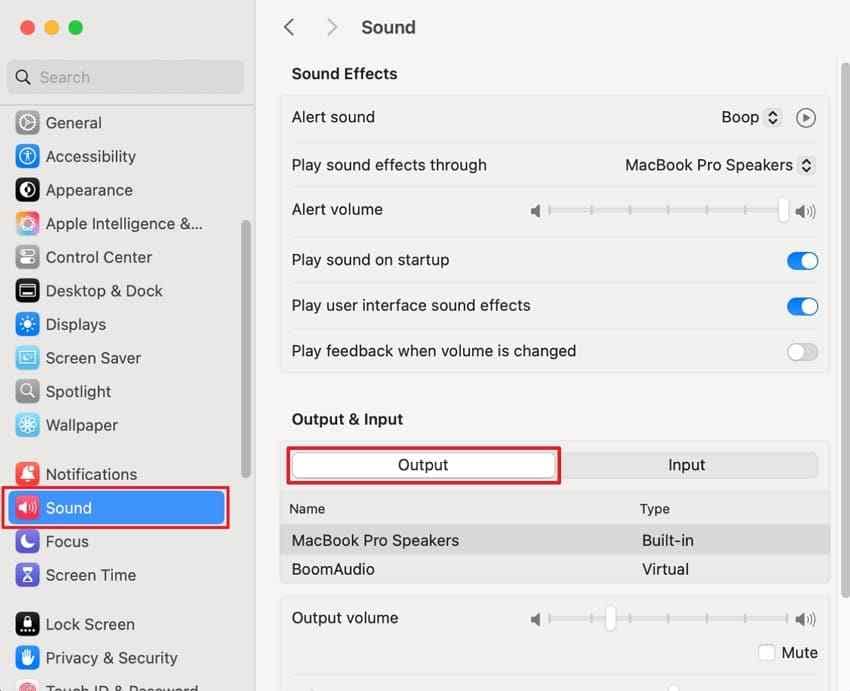Click the main pane scrollbar
The height and width of the screenshot is (691, 850).
(x=845, y=331)
